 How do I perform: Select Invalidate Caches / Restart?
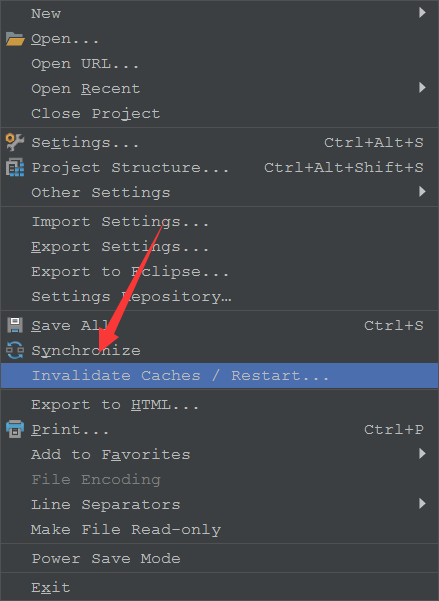coord(219,376)
